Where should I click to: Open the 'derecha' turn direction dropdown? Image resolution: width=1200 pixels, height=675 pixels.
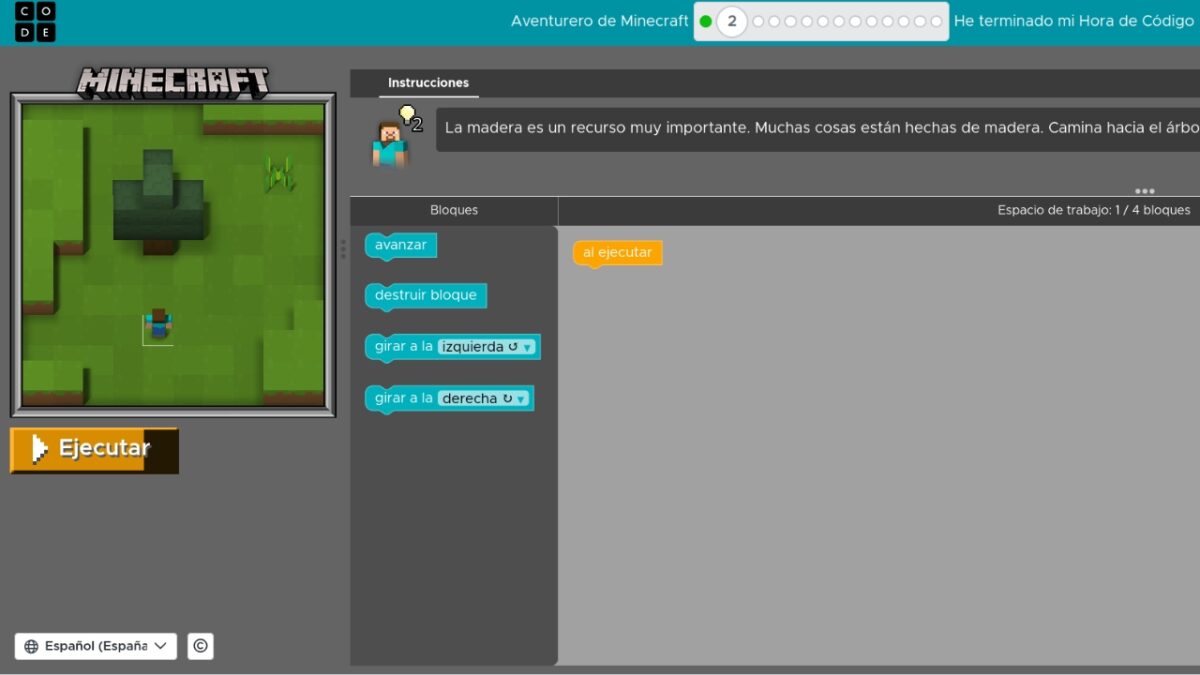(x=484, y=398)
